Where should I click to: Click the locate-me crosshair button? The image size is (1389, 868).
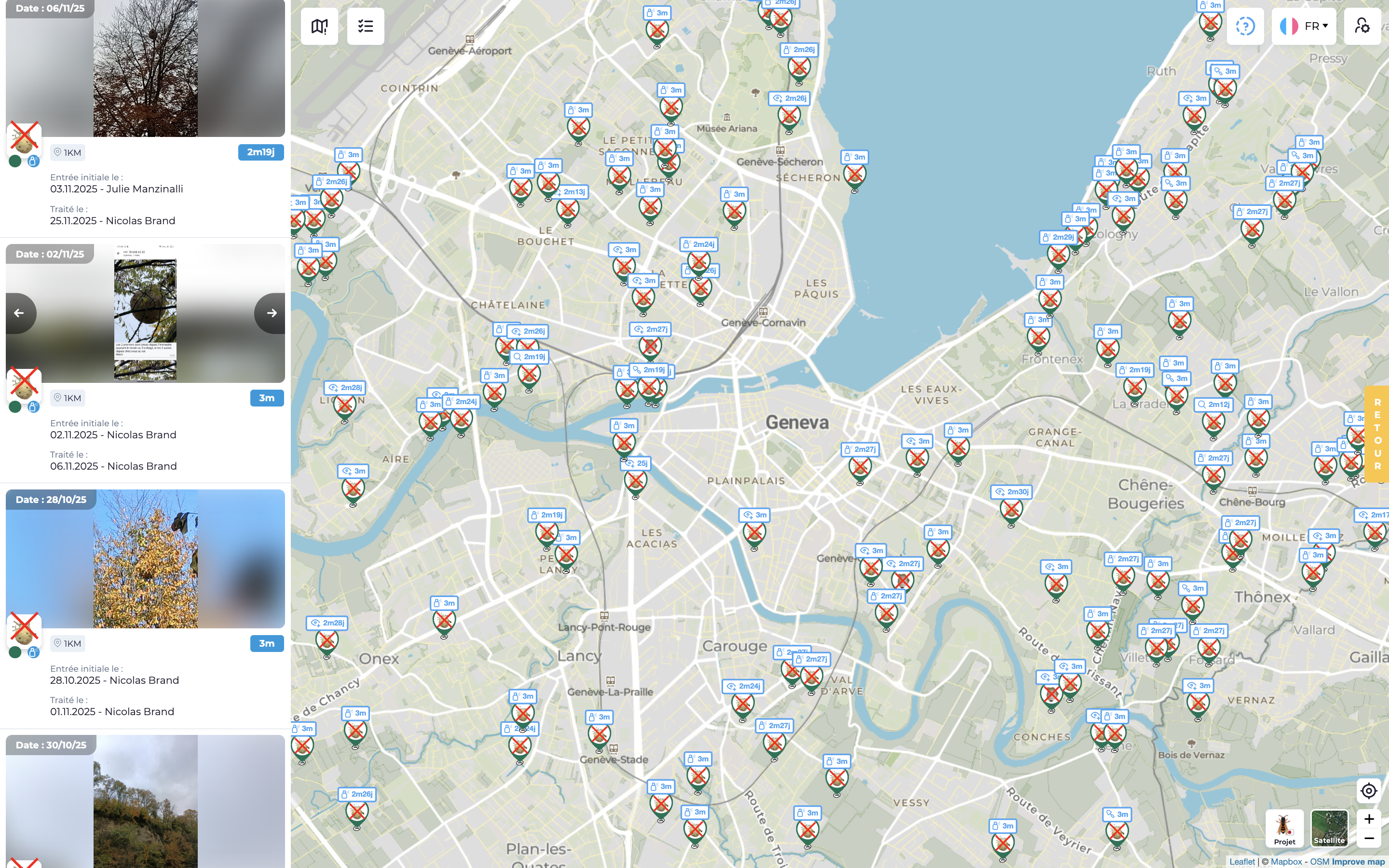1368,790
